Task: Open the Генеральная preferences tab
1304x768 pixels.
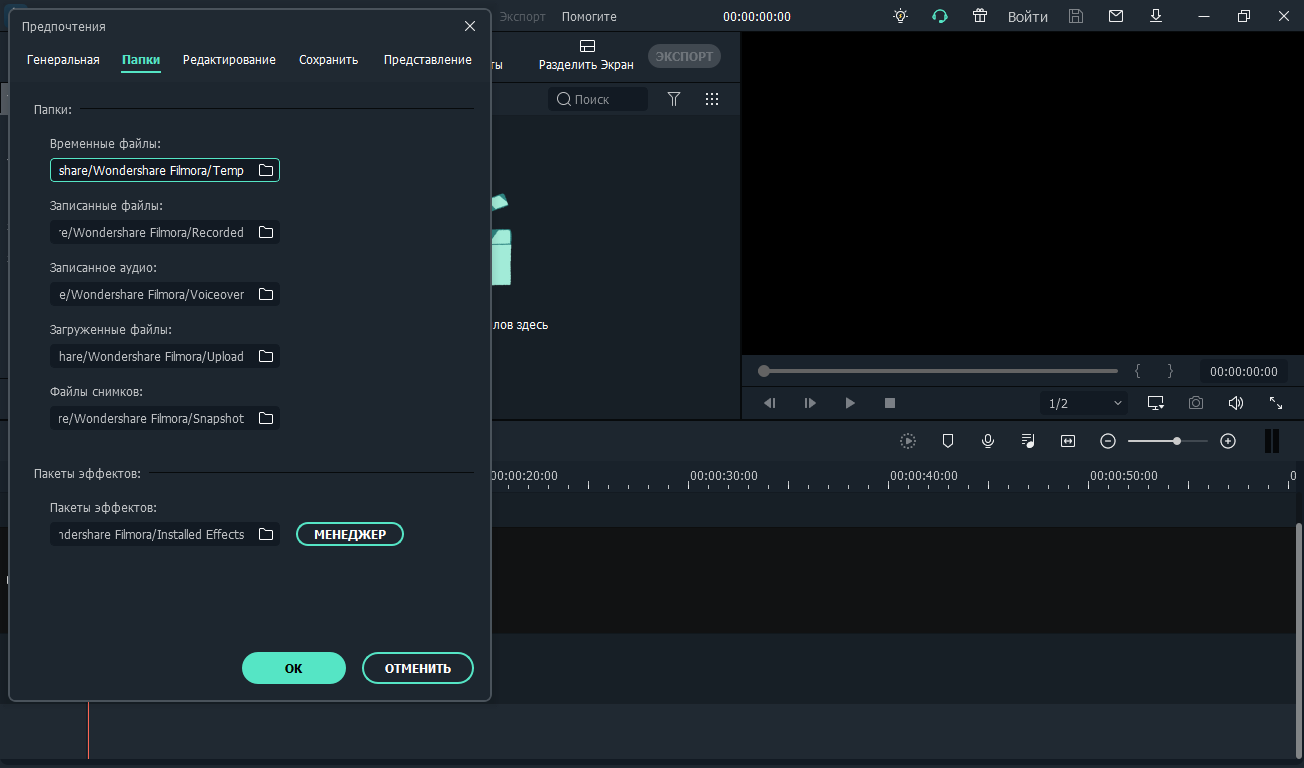Action: (x=63, y=60)
